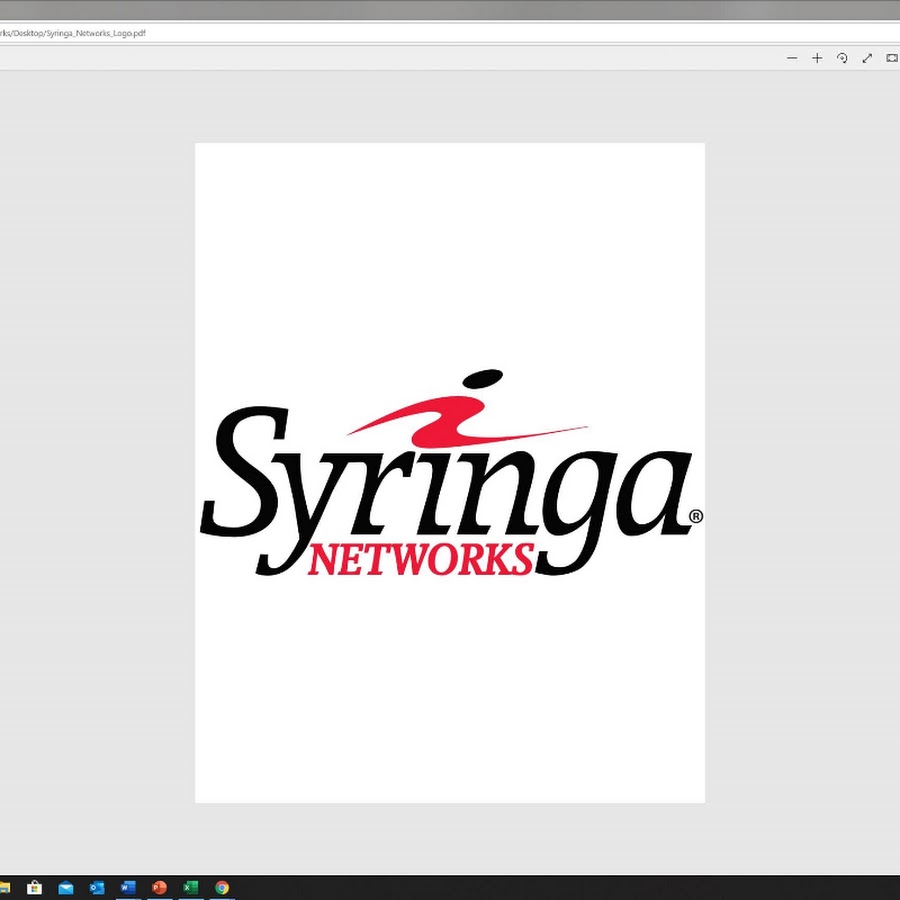900x900 pixels.
Task: Open File Explorer from the taskbar
Action: [x=4, y=887]
